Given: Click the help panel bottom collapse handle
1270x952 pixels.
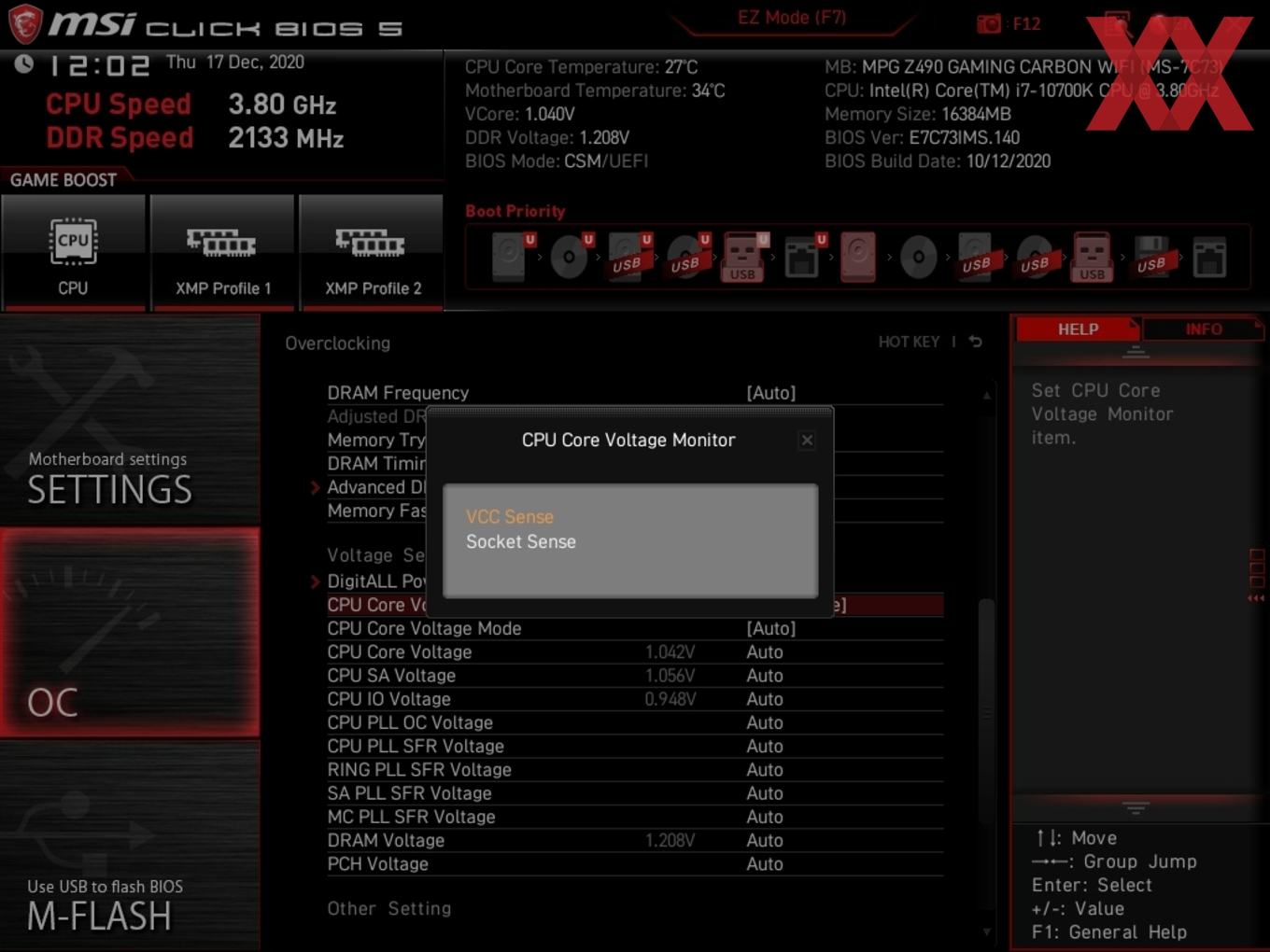Looking at the screenshot, I should (x=1136, y=806).
